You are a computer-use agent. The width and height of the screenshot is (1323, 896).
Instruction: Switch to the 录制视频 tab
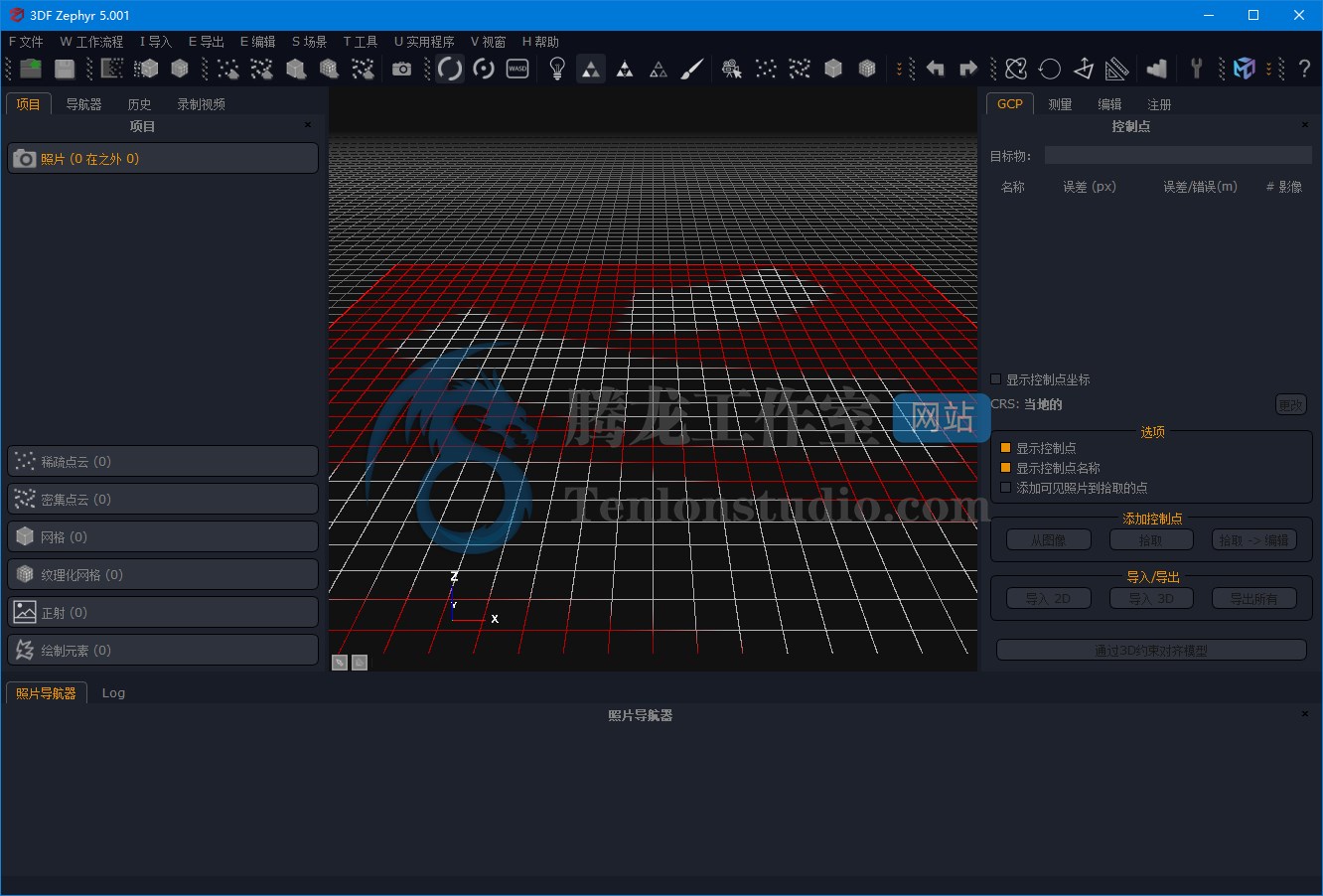[x=201, y=104]
